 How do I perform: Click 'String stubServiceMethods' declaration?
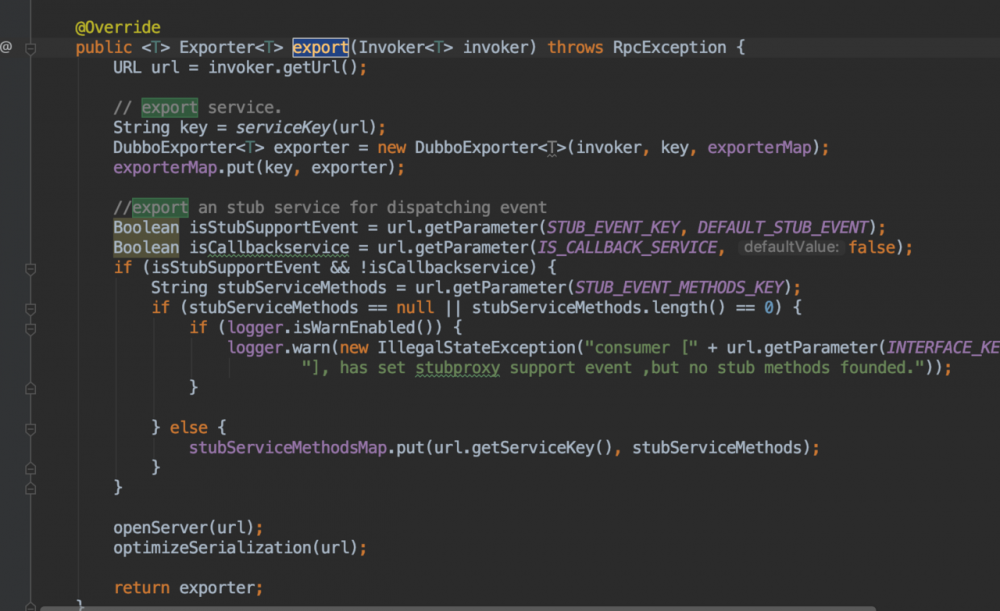(x=268, y=288)
